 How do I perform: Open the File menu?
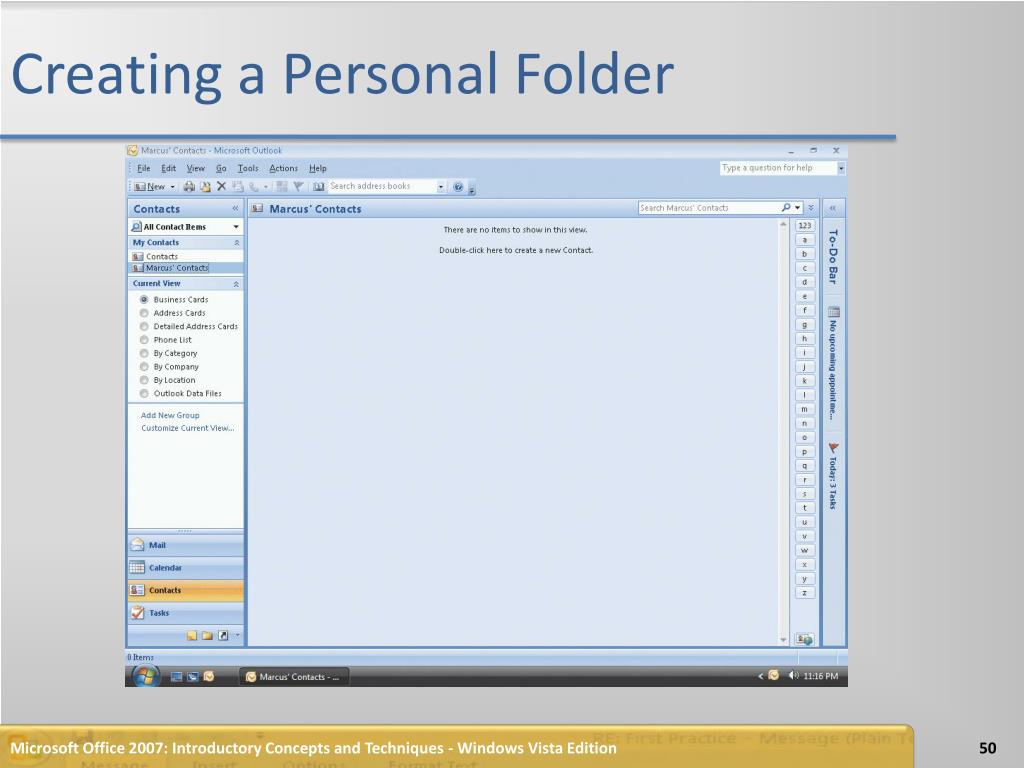tap(144, 168)
